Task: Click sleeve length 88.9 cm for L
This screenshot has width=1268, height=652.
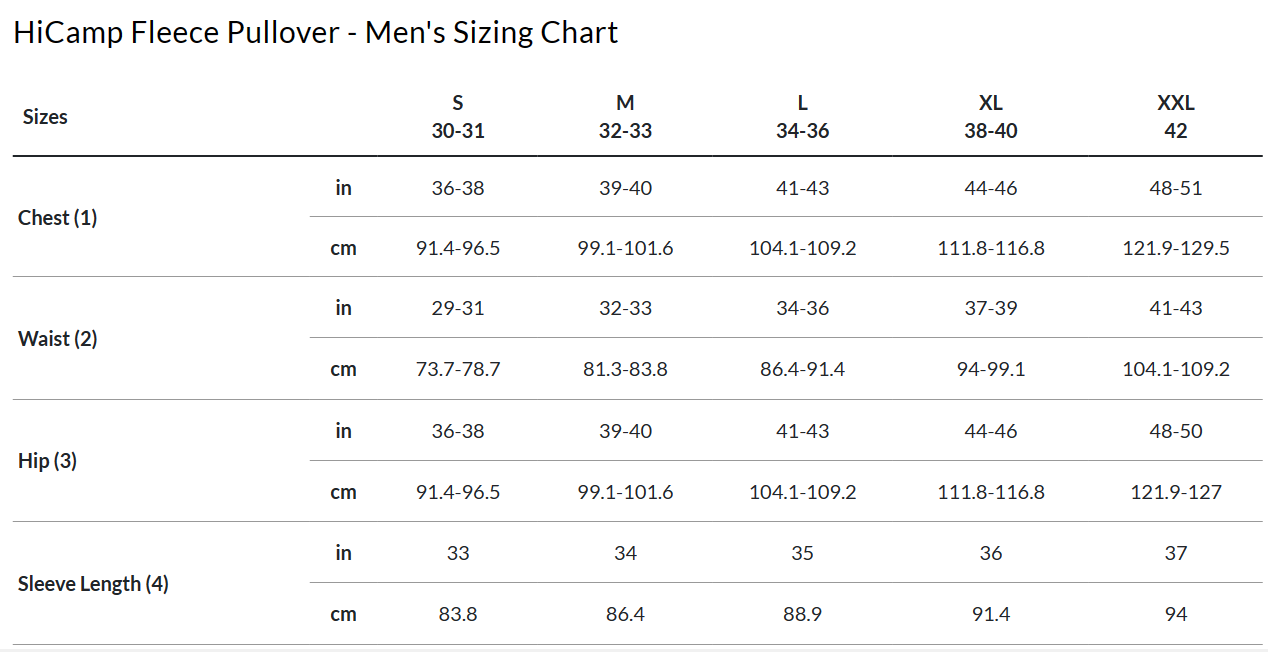Action: pos(802,614)
